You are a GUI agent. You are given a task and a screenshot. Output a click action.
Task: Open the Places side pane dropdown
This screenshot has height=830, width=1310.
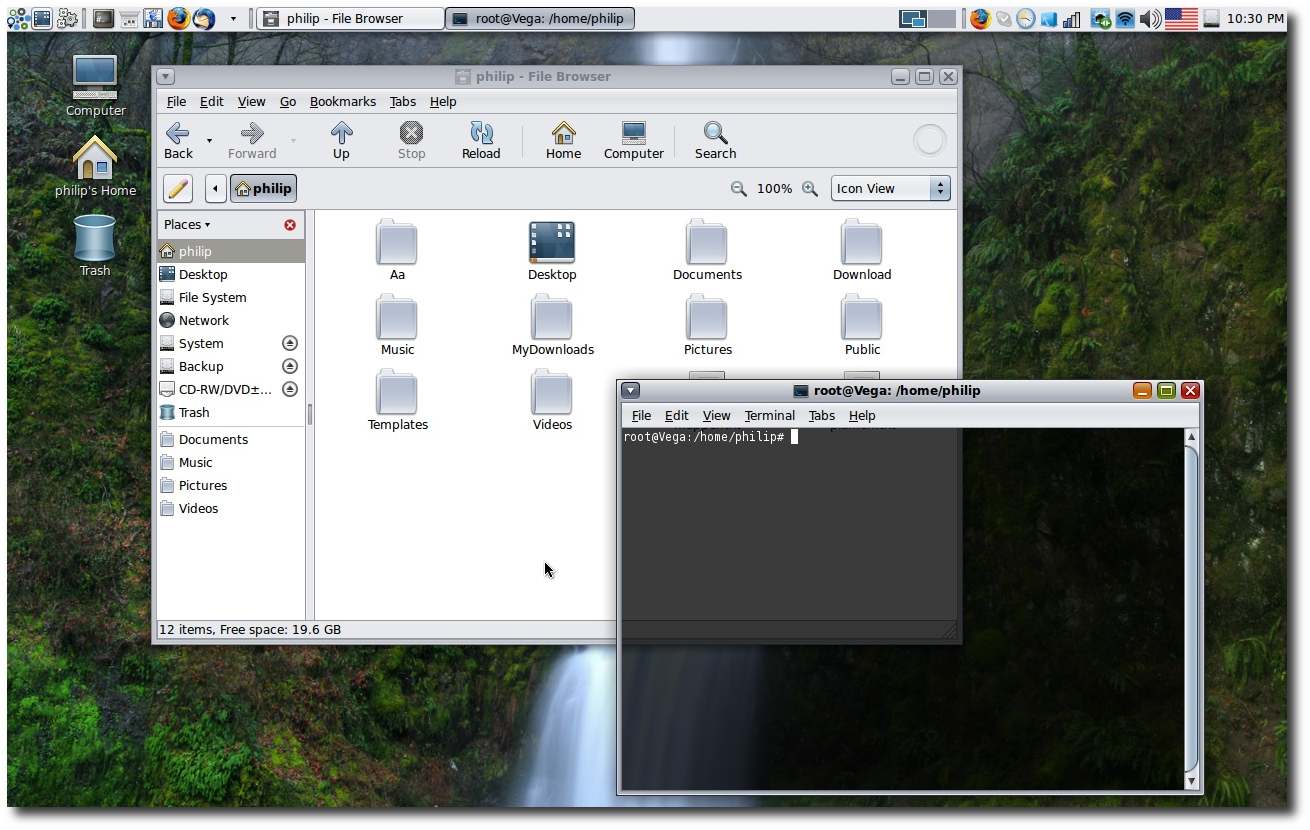187,224
